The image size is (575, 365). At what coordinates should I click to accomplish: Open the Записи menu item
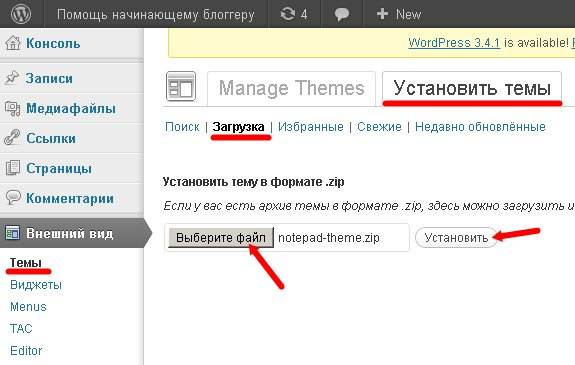click(49, 78)
